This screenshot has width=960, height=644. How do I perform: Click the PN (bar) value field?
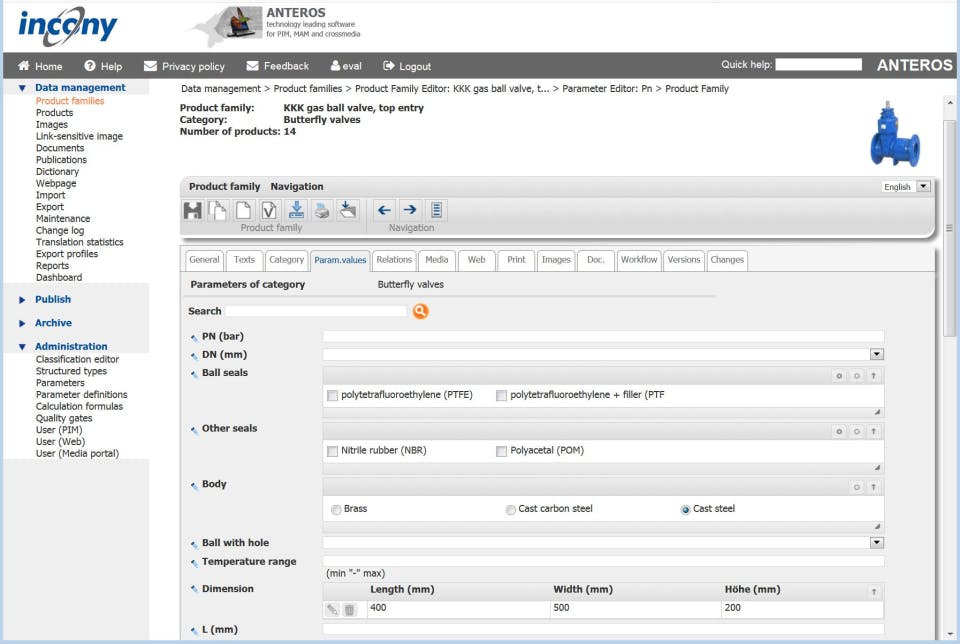point(603,336)
